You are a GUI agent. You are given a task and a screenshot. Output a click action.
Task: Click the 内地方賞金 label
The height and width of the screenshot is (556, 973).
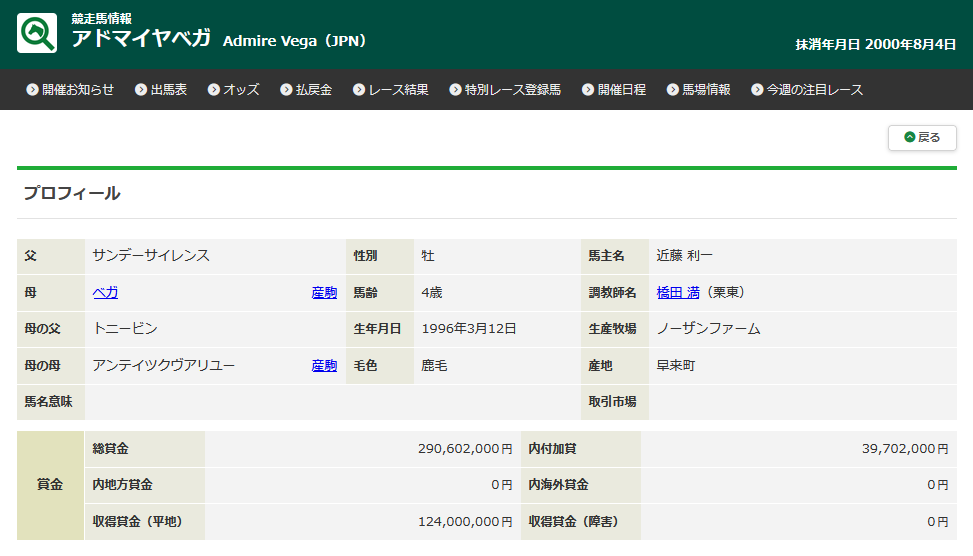click(122, 485)
